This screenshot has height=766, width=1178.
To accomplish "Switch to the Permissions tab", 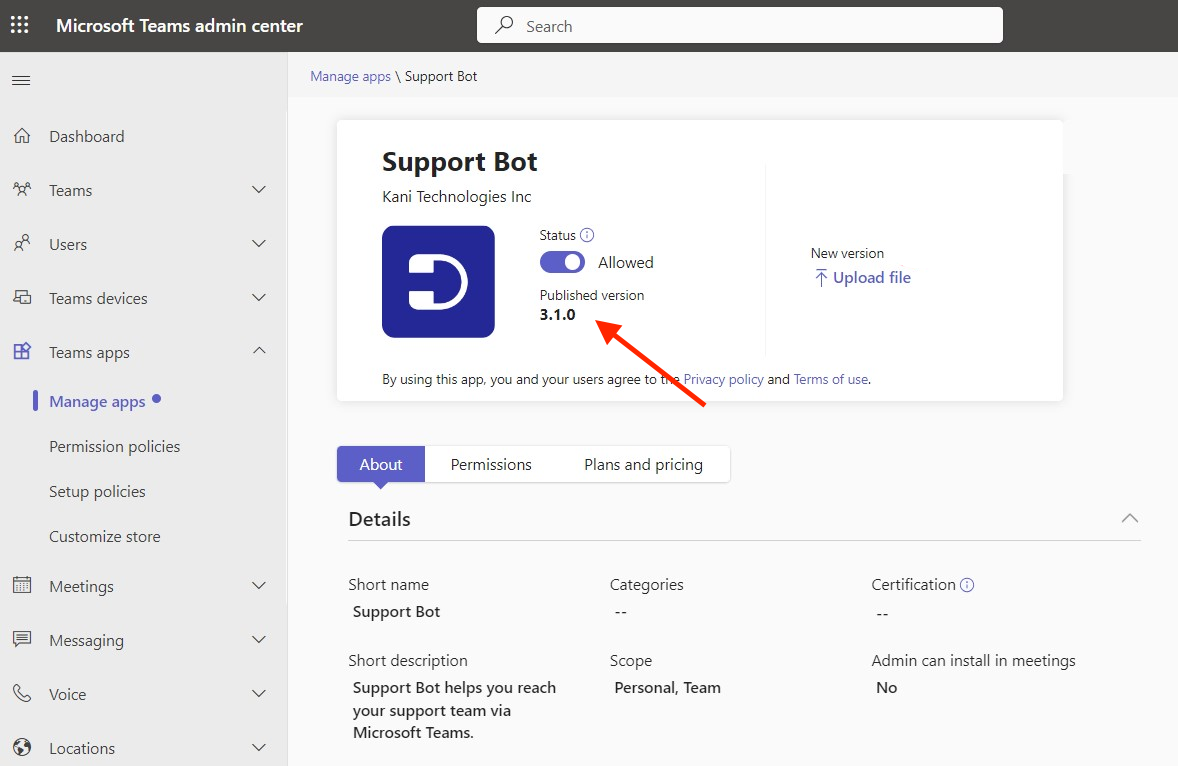I will pyautogui.click(x=491, y=464).
